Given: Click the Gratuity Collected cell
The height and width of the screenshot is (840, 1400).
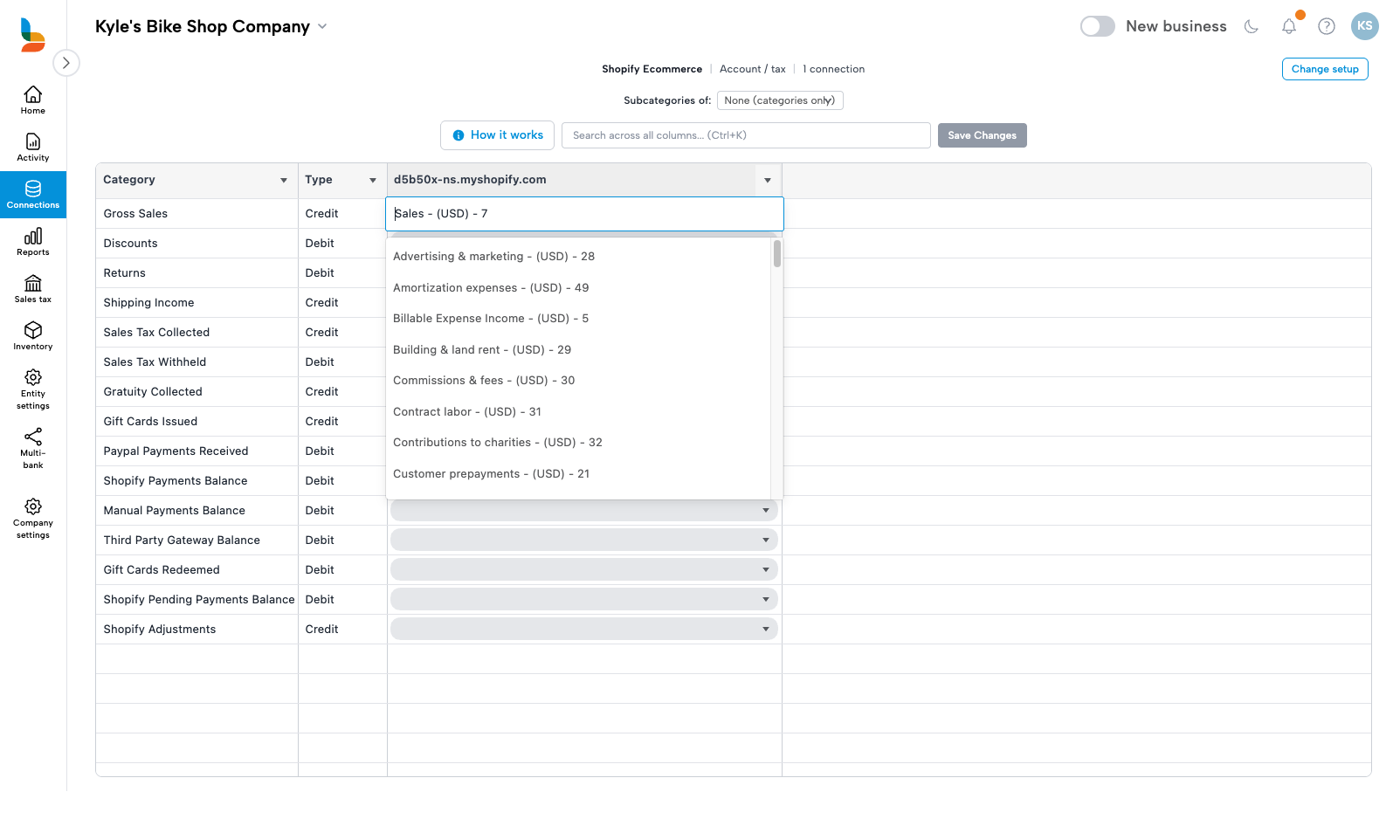Looking at the screenshot, I should [x=197, y=392].
